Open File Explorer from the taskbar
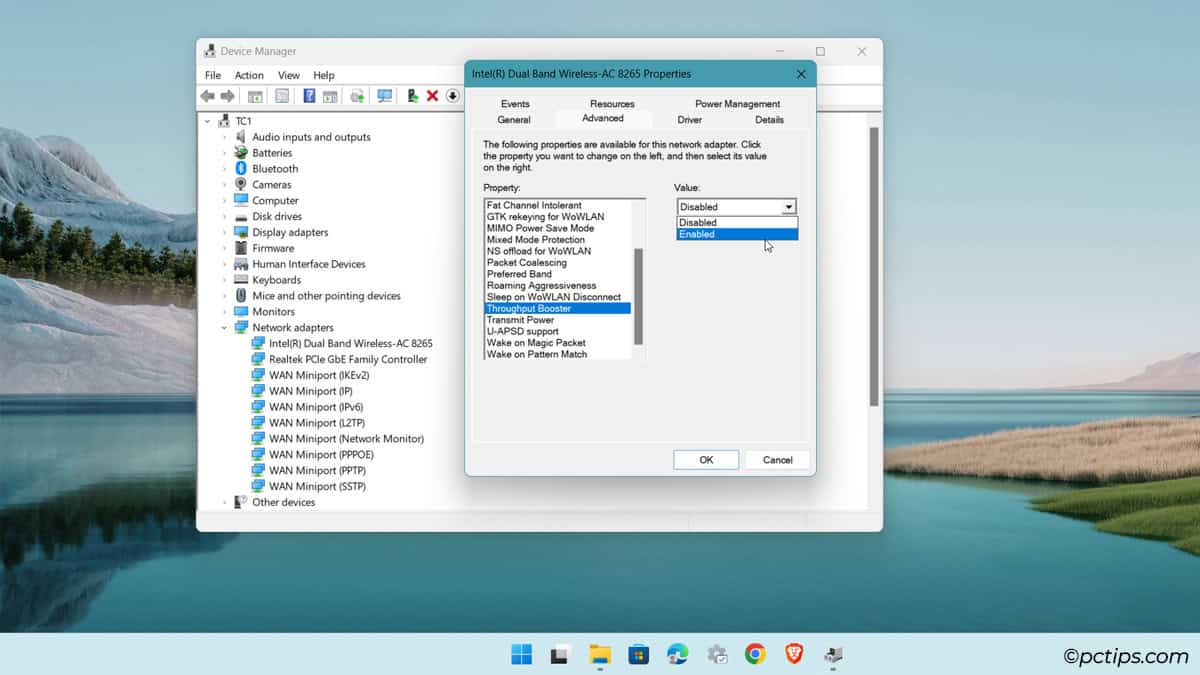The image size is (1200, 675). (600, 654)
